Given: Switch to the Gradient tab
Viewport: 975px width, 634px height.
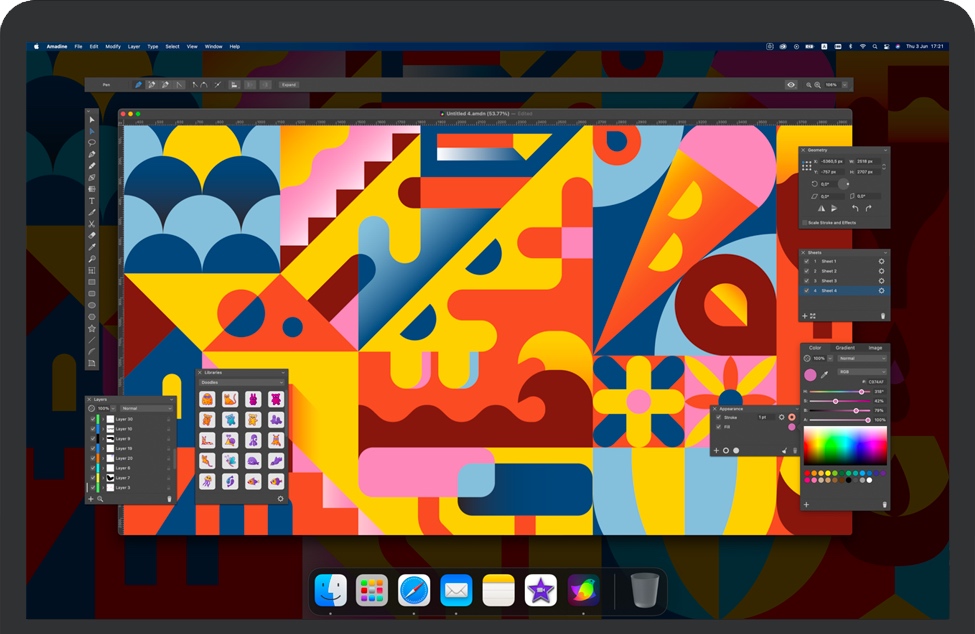Looking at the screenshot, I should point(844,348).
